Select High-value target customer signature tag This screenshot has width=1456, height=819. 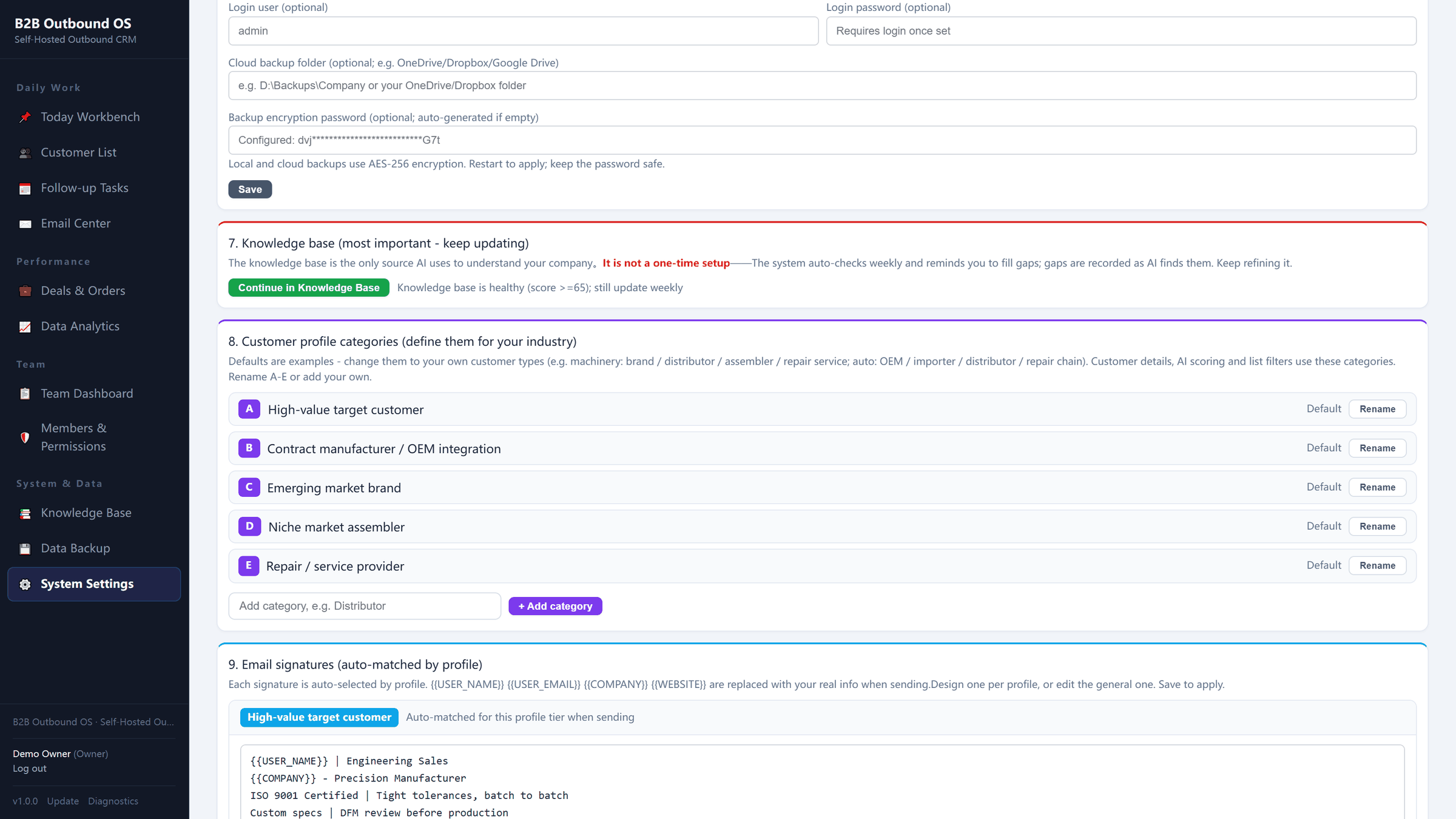[x=319, y=717]
